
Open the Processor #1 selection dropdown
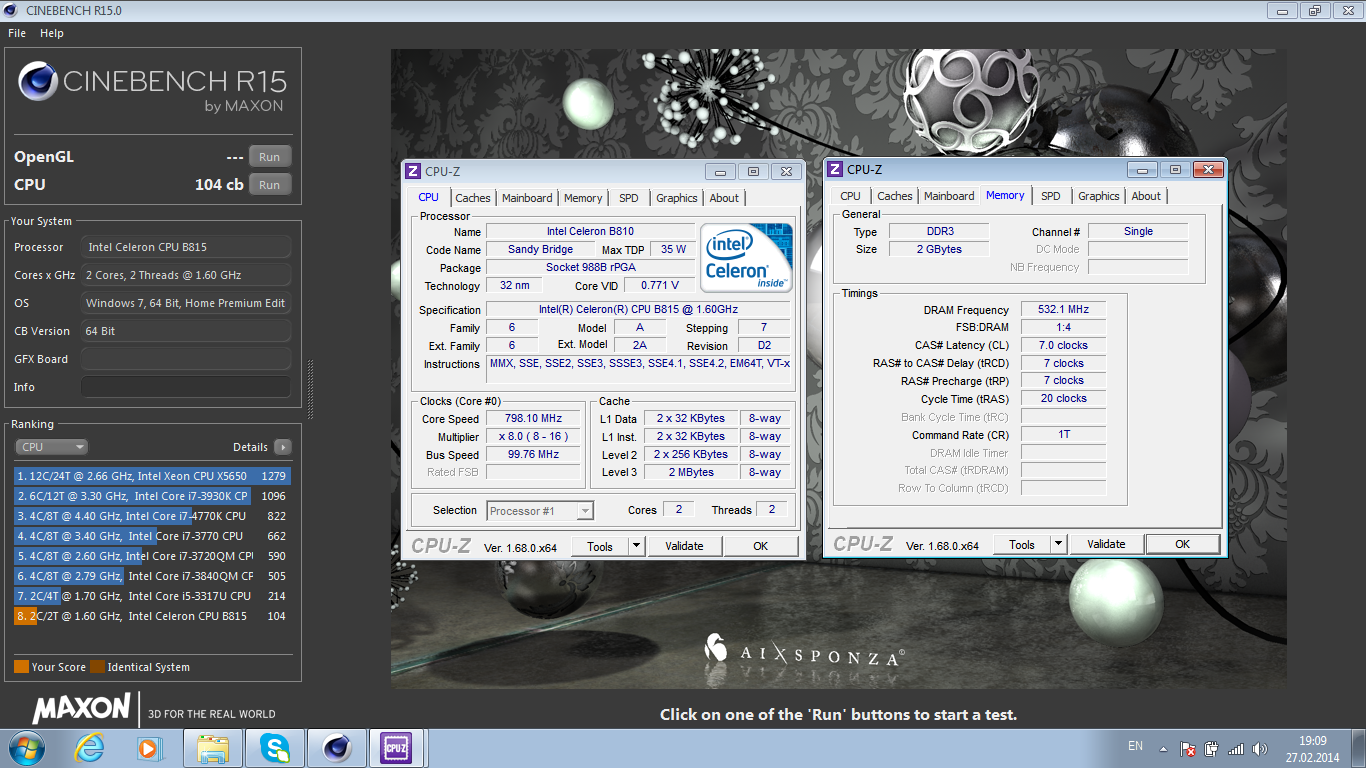540,511
